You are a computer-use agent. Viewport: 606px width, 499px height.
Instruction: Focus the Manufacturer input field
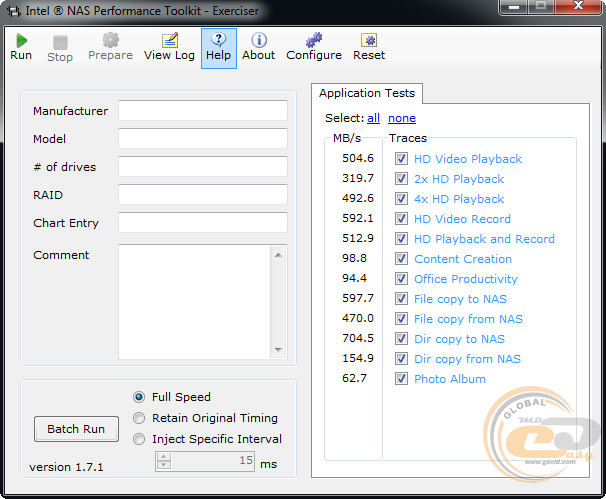point(203,111)
